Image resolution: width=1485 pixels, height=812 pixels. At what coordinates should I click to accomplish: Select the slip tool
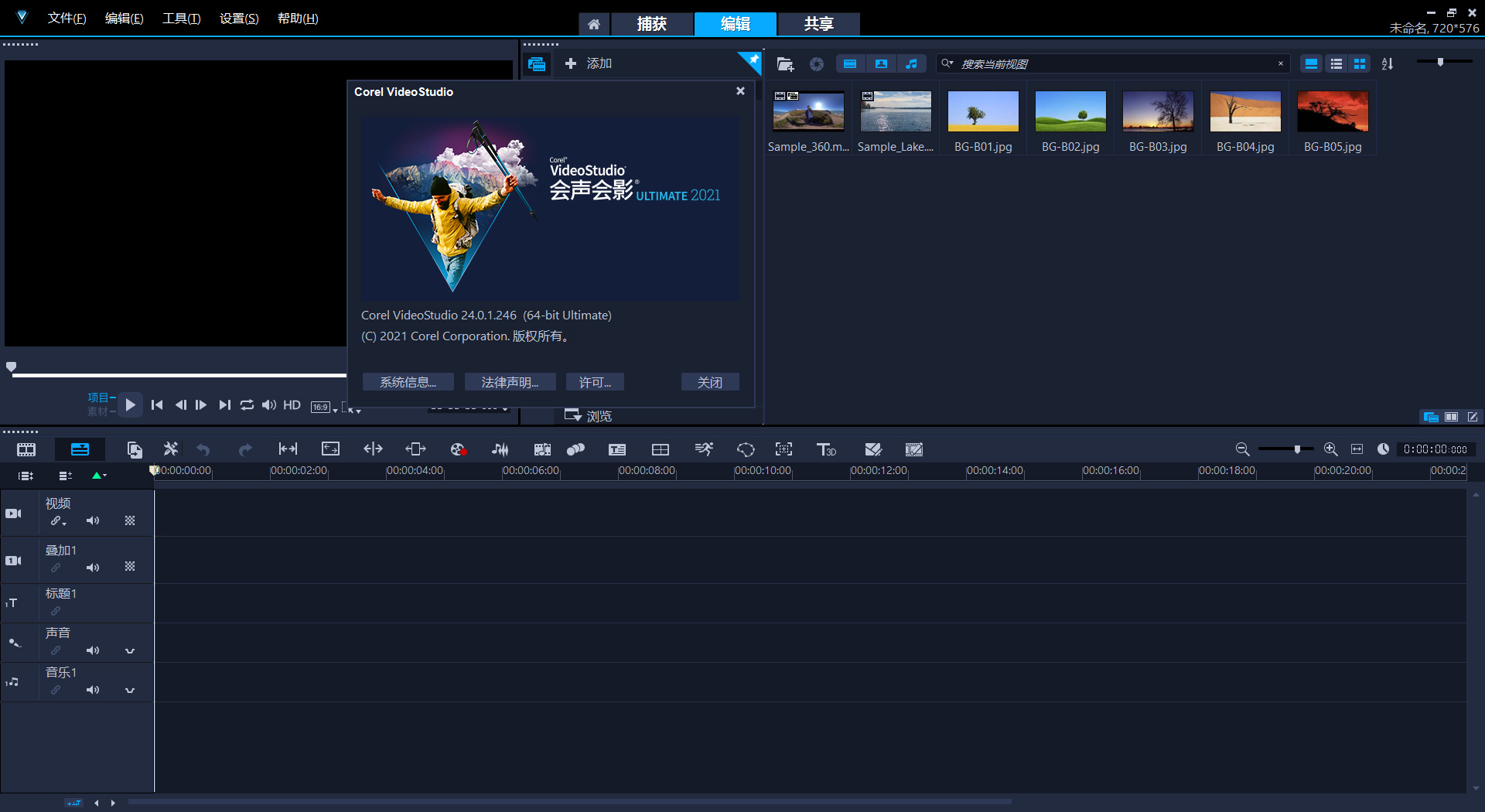click(x=288, y=449)
